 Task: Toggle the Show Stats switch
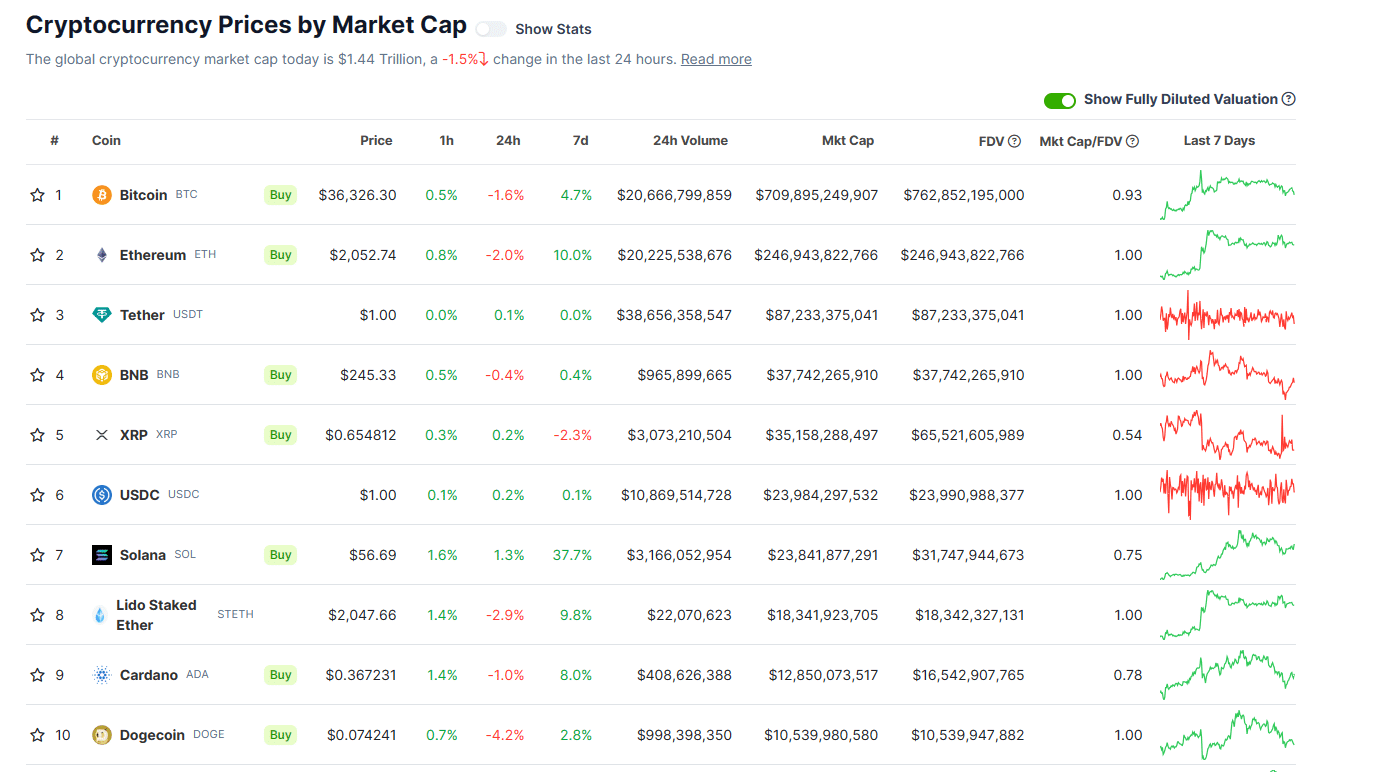(491, 29)
